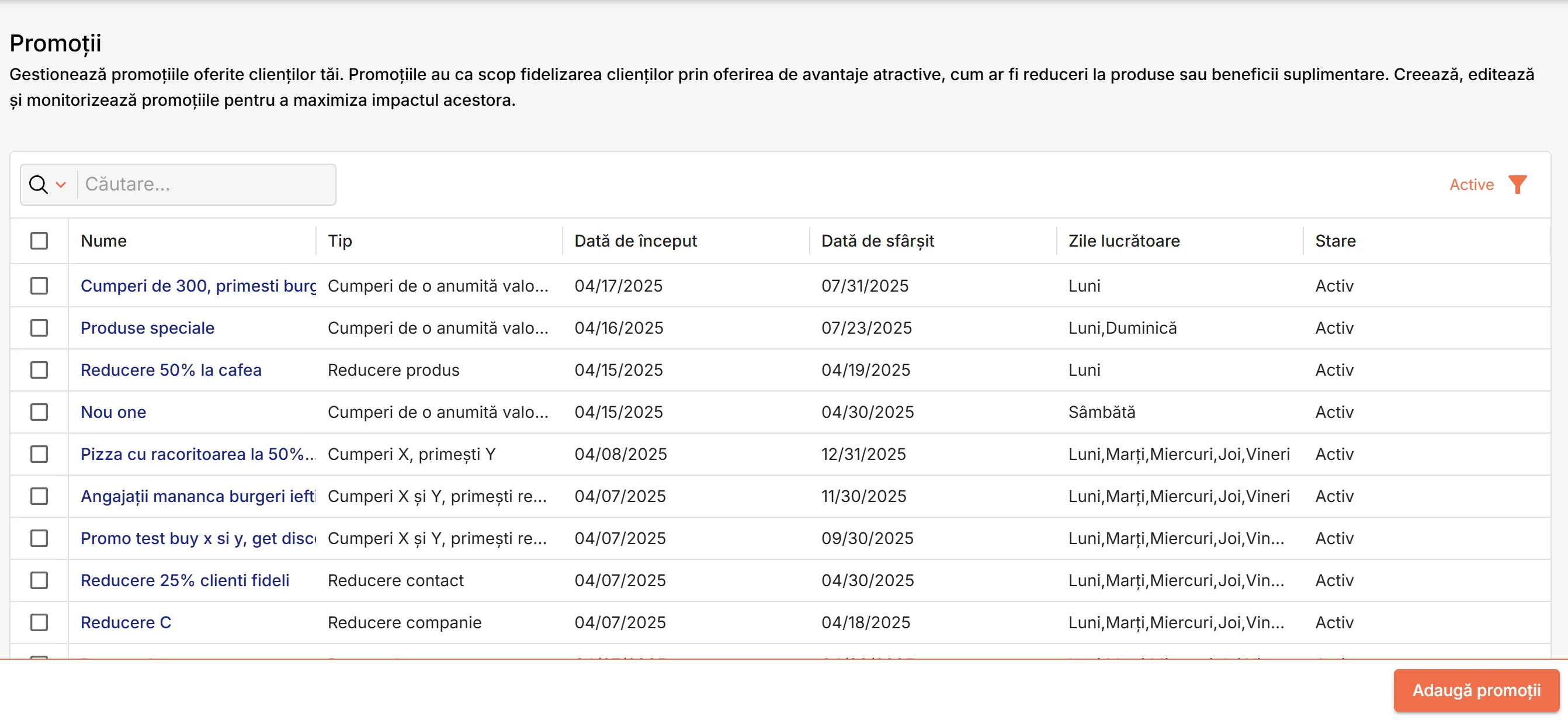
Task: Check the box for Cumperi de 300 row
Action: (x=39, y=286)
